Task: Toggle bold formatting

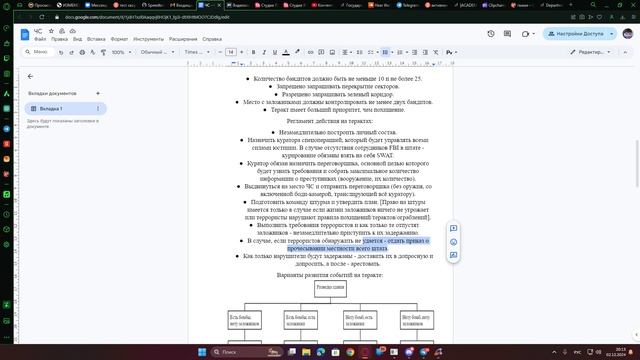Action: [253, 52]
